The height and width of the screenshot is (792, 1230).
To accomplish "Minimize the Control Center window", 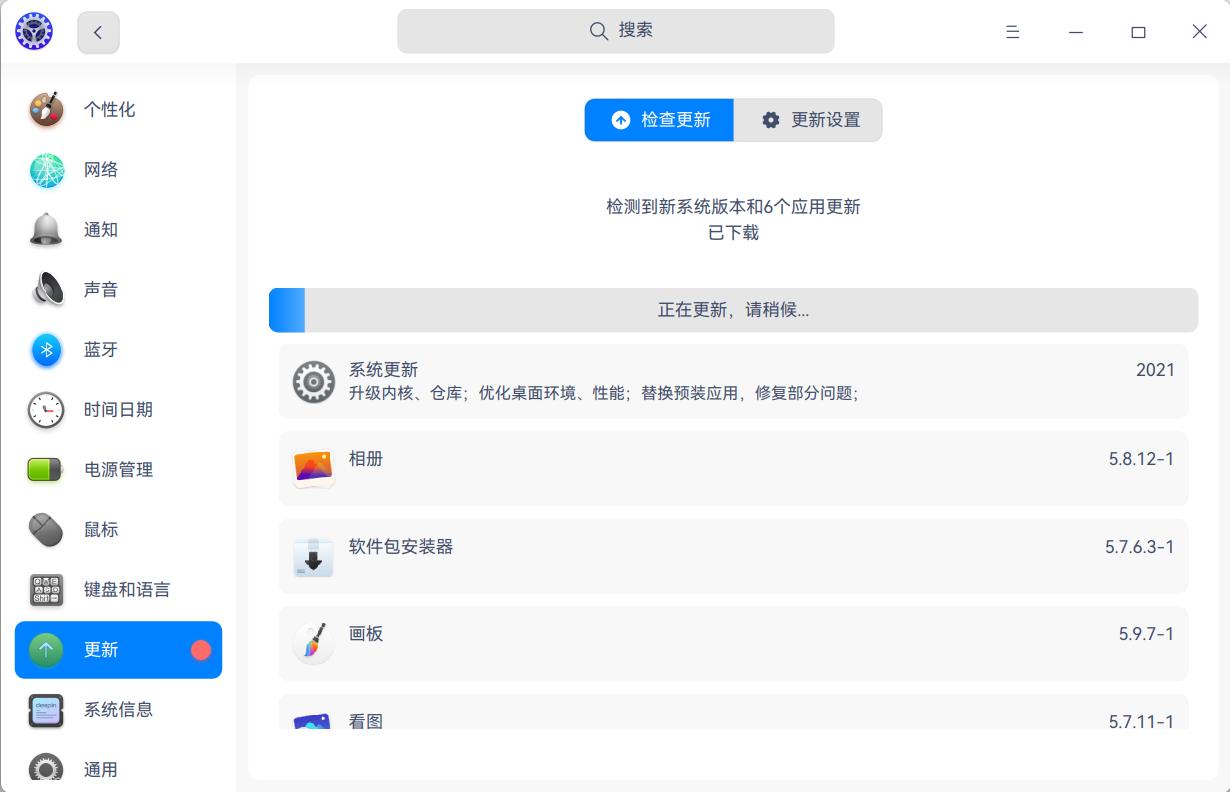I will pos(1076,32).
